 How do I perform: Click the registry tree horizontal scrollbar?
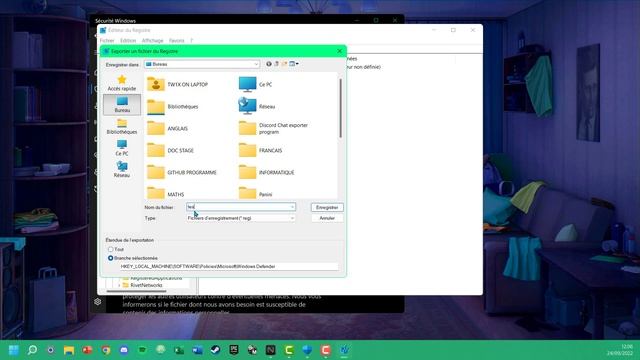136,291
